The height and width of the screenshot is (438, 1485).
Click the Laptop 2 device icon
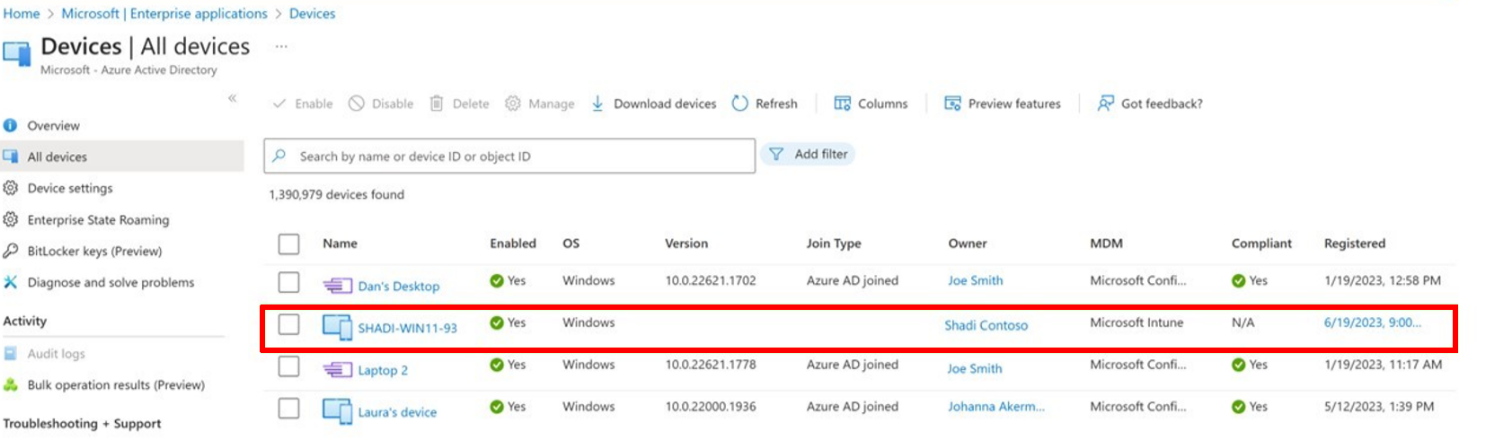(337, 370)
